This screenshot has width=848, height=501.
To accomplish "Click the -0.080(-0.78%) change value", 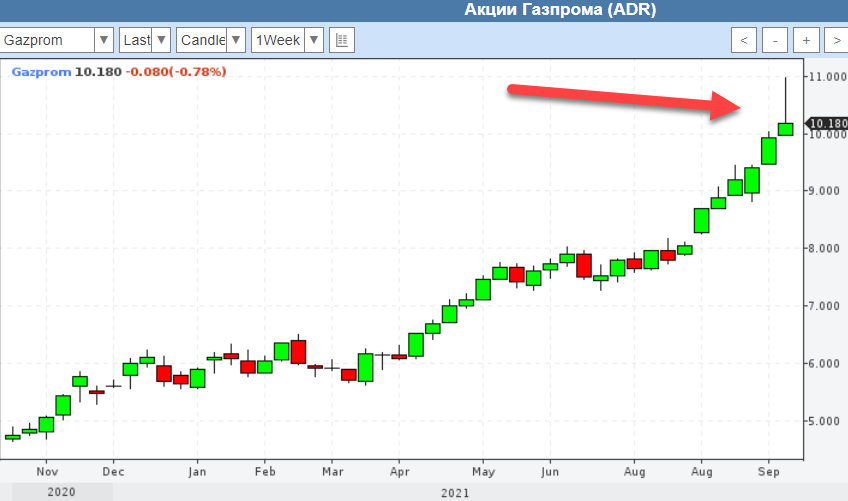I will coord(175,72).
